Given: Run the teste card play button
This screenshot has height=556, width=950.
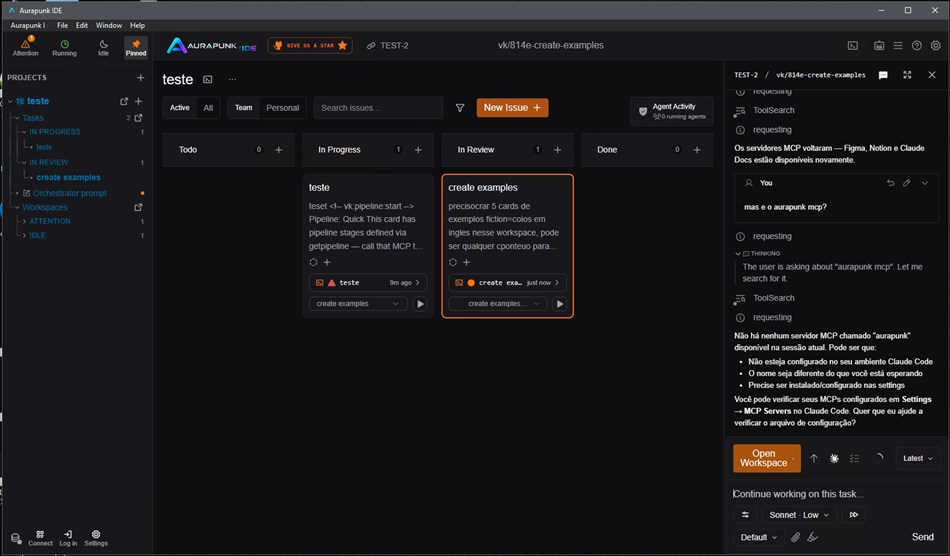Looking at the screenshot, I should point(420,303).
